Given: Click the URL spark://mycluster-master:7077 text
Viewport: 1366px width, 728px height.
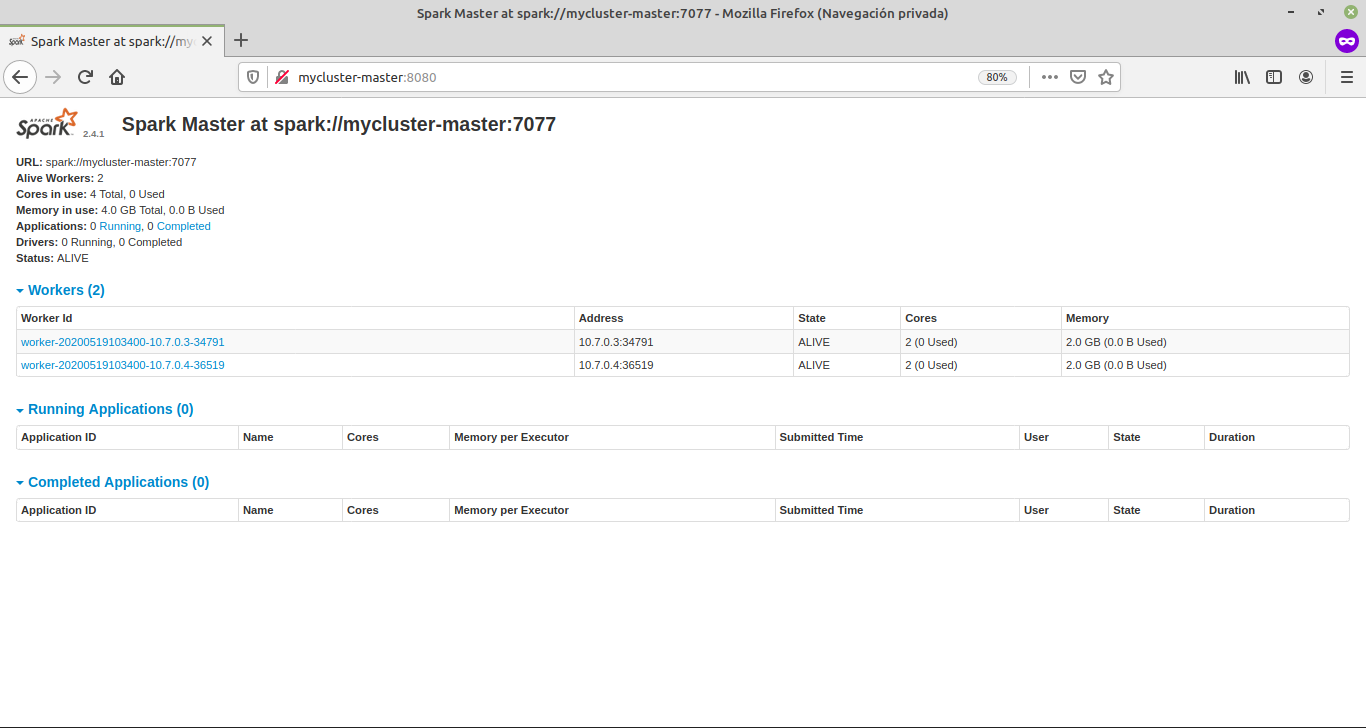Looking at the screenshot, I should pos(121,162).
